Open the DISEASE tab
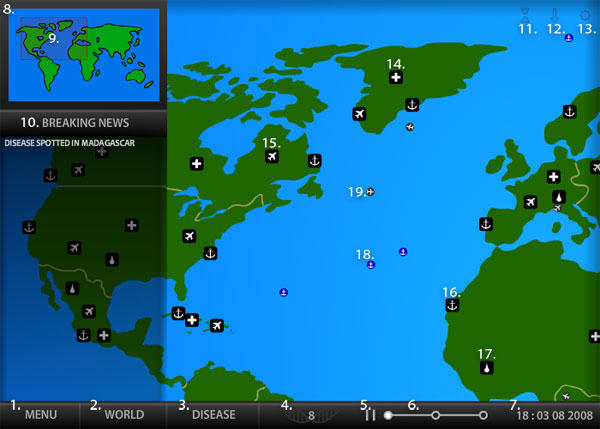Image resolution: width=600 pixels, height=429 pixels. pos(213,414)
